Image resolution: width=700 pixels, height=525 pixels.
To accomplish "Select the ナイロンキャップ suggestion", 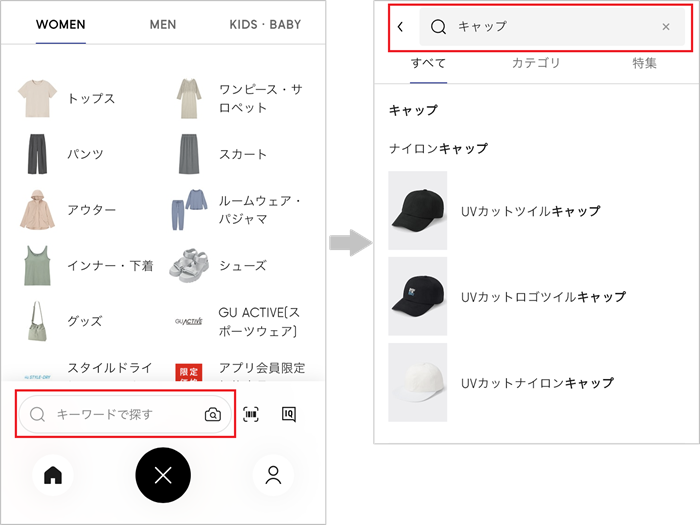I will [439, 148].
